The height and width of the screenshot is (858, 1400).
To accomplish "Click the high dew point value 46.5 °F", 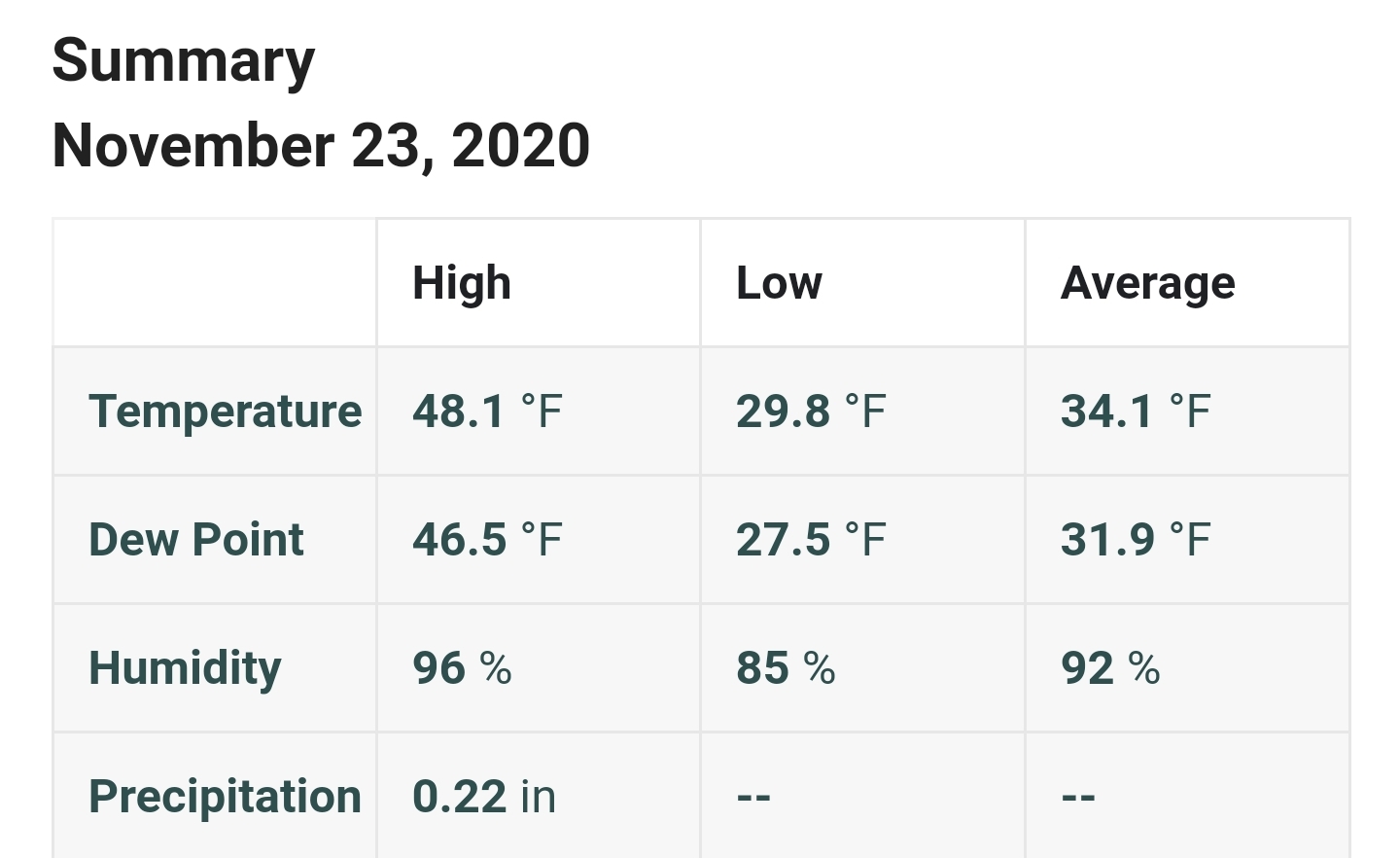I will point(487,540).
